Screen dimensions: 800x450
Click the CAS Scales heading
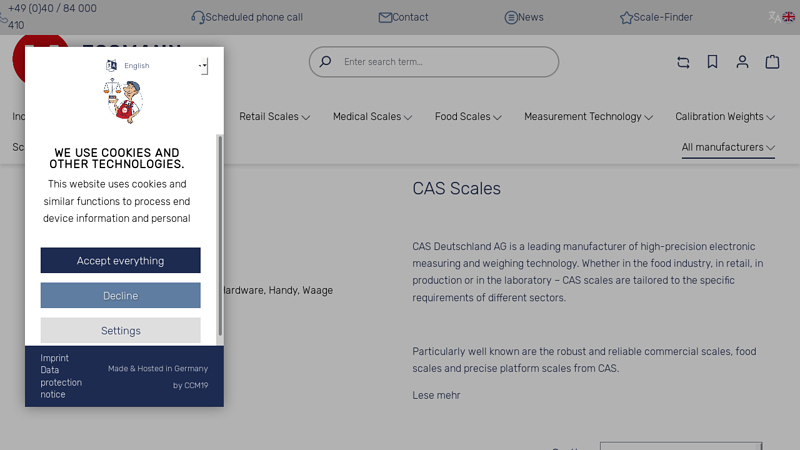[457, 189]
